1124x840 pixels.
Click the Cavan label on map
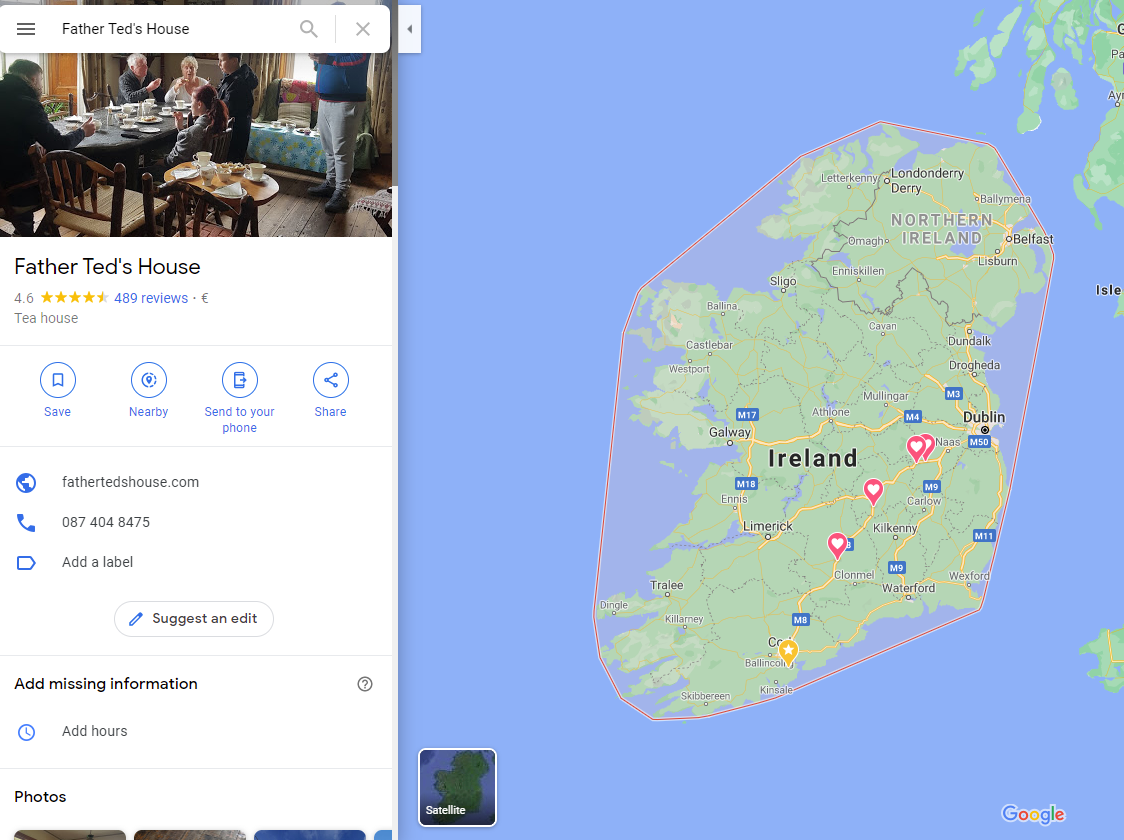882,326
